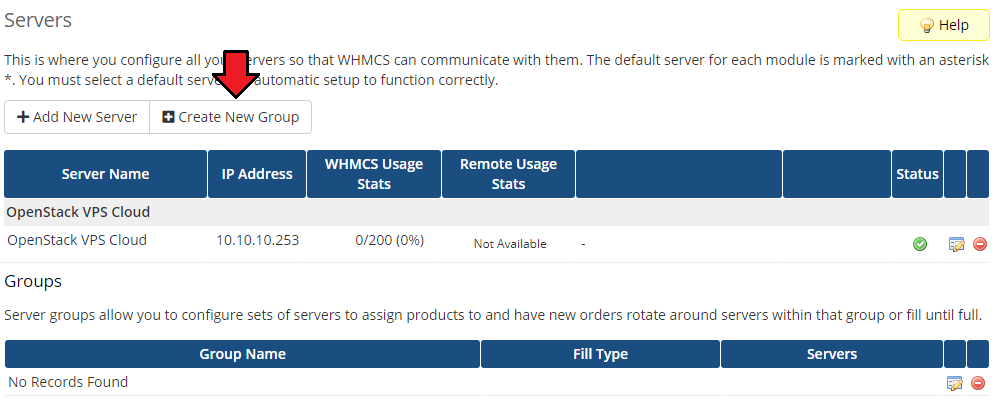Click edit icon for OpenStack VPS Cloud server

point(956,244)
